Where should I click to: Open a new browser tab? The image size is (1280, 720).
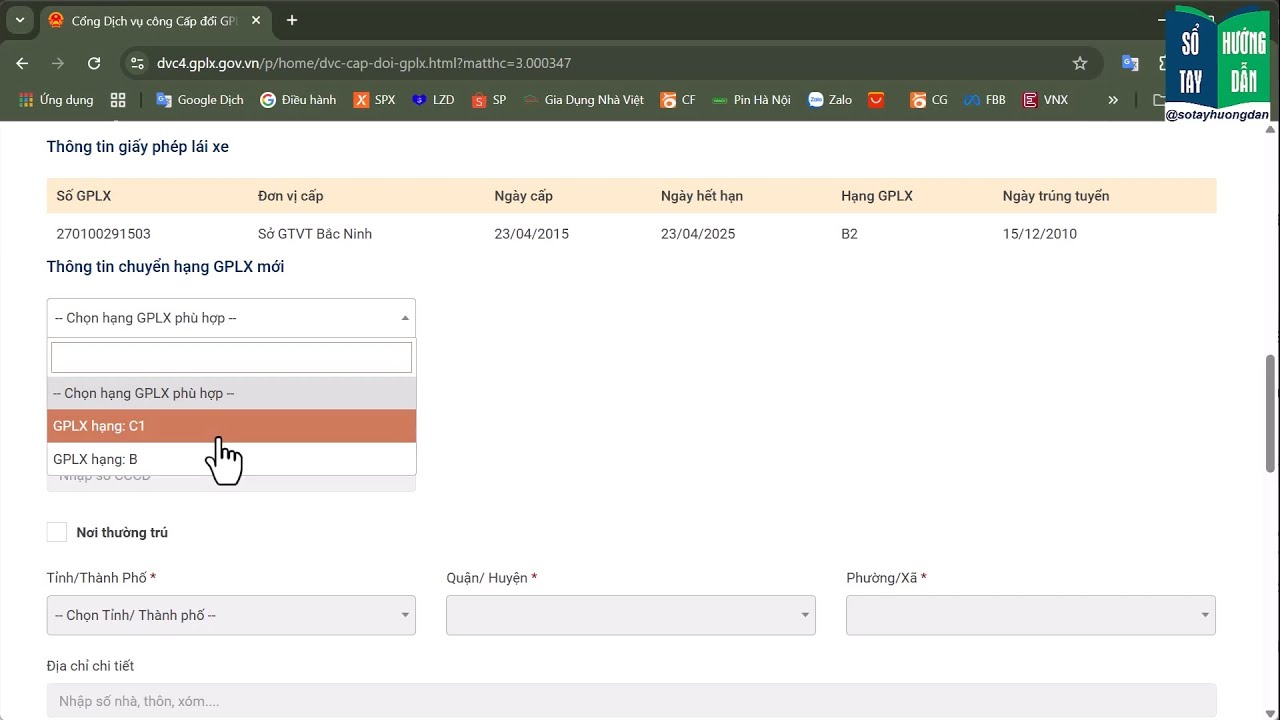pyautogui.click(x=292, y=20)
